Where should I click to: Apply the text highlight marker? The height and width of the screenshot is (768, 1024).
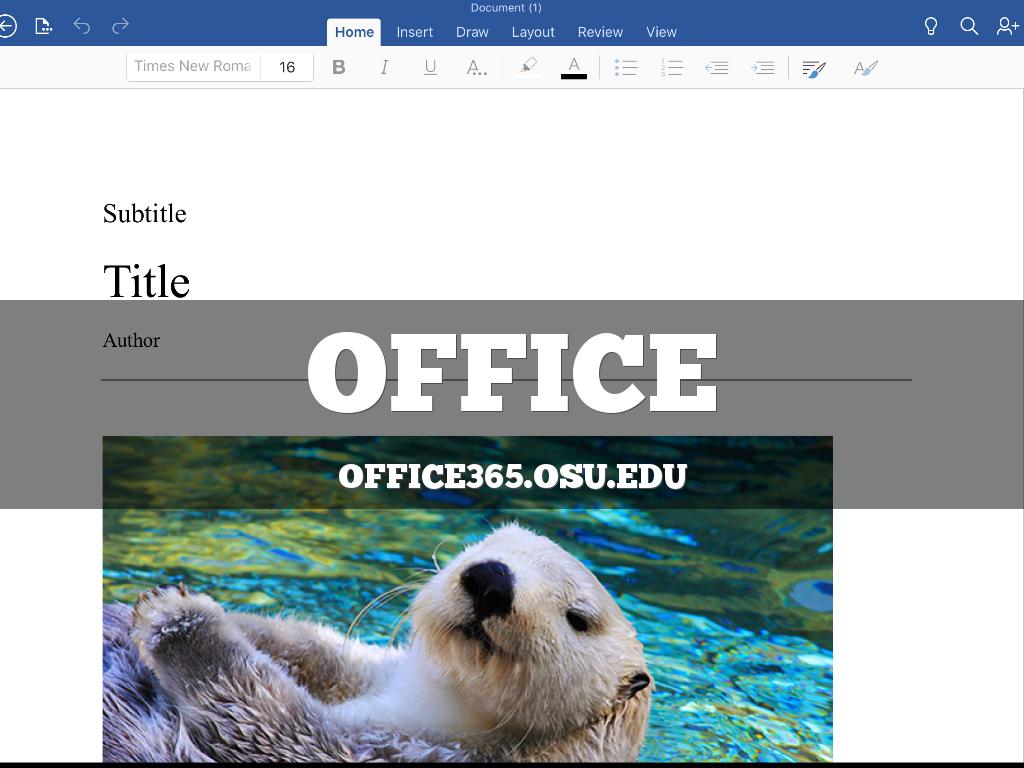[528, 67]
